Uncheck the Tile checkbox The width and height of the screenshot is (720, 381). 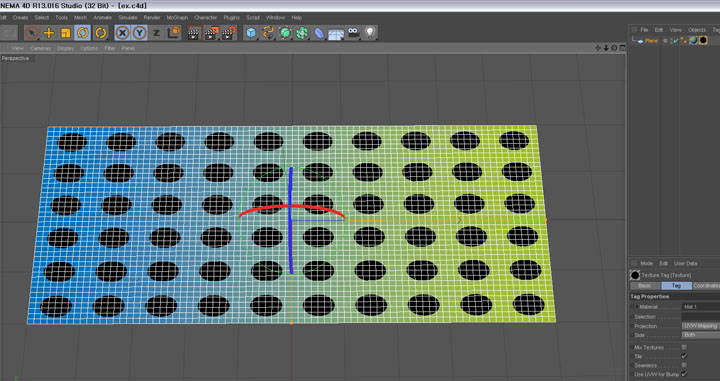coord(684,356)
